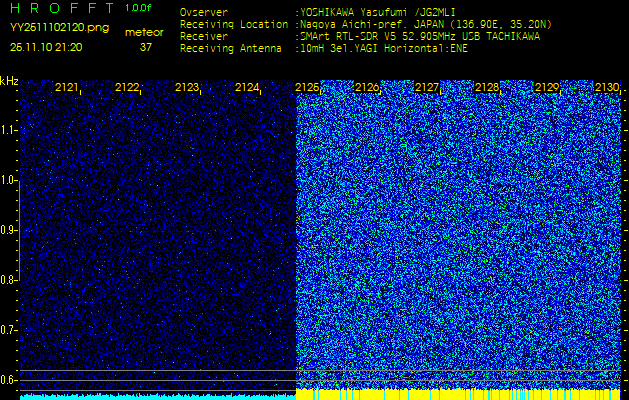Click location text Nagoya Aichi-pref. JAPAN
Viewport: 629px width, 400px height.
[x=372, y=24]
